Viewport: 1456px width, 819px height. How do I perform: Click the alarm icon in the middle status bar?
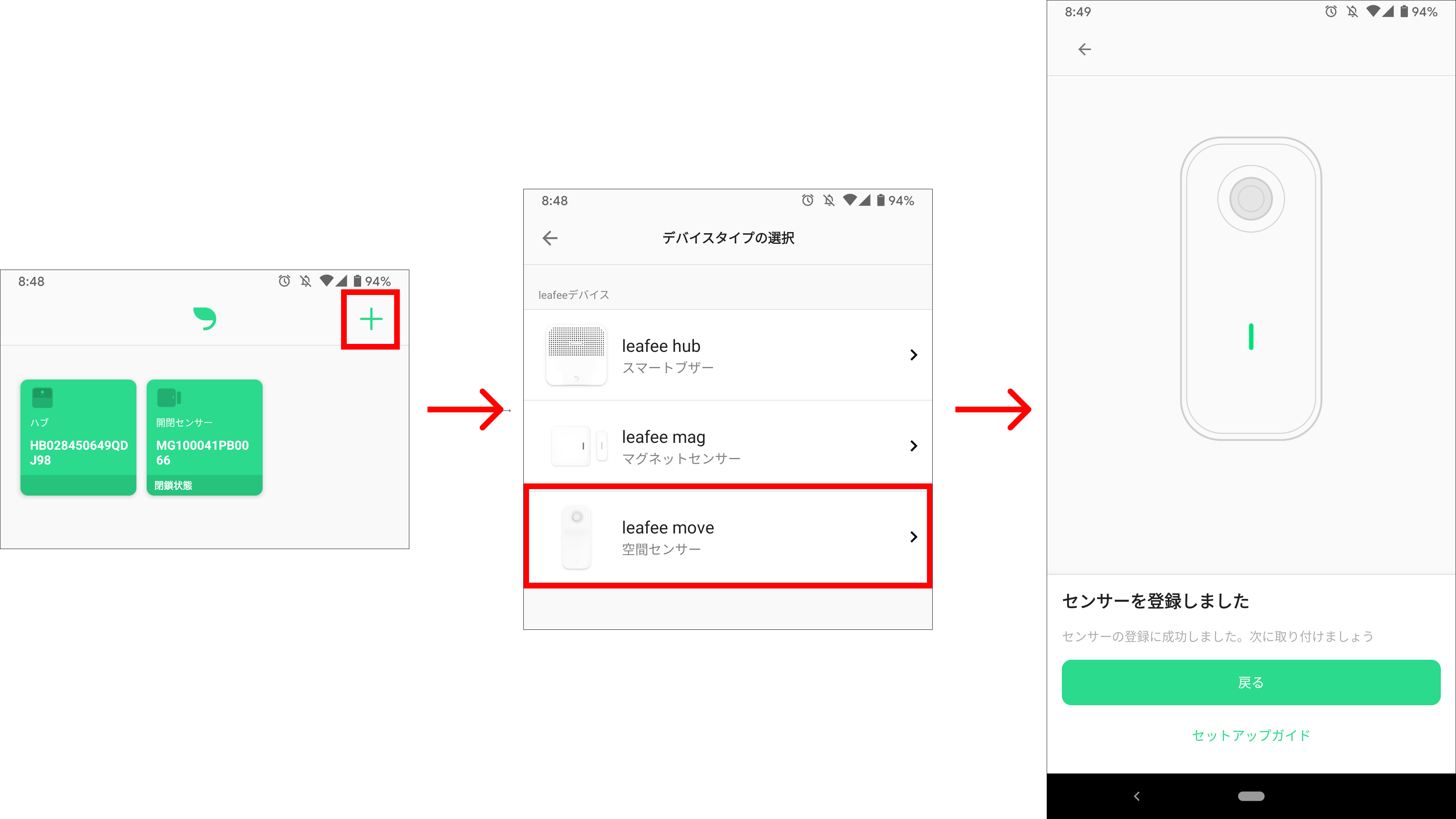[808, 200]
